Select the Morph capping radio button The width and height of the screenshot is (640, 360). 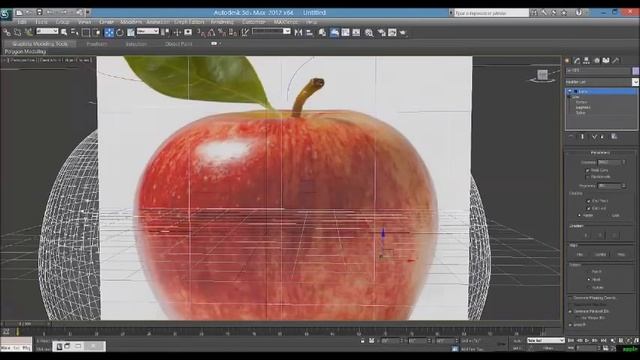(579, 215)
